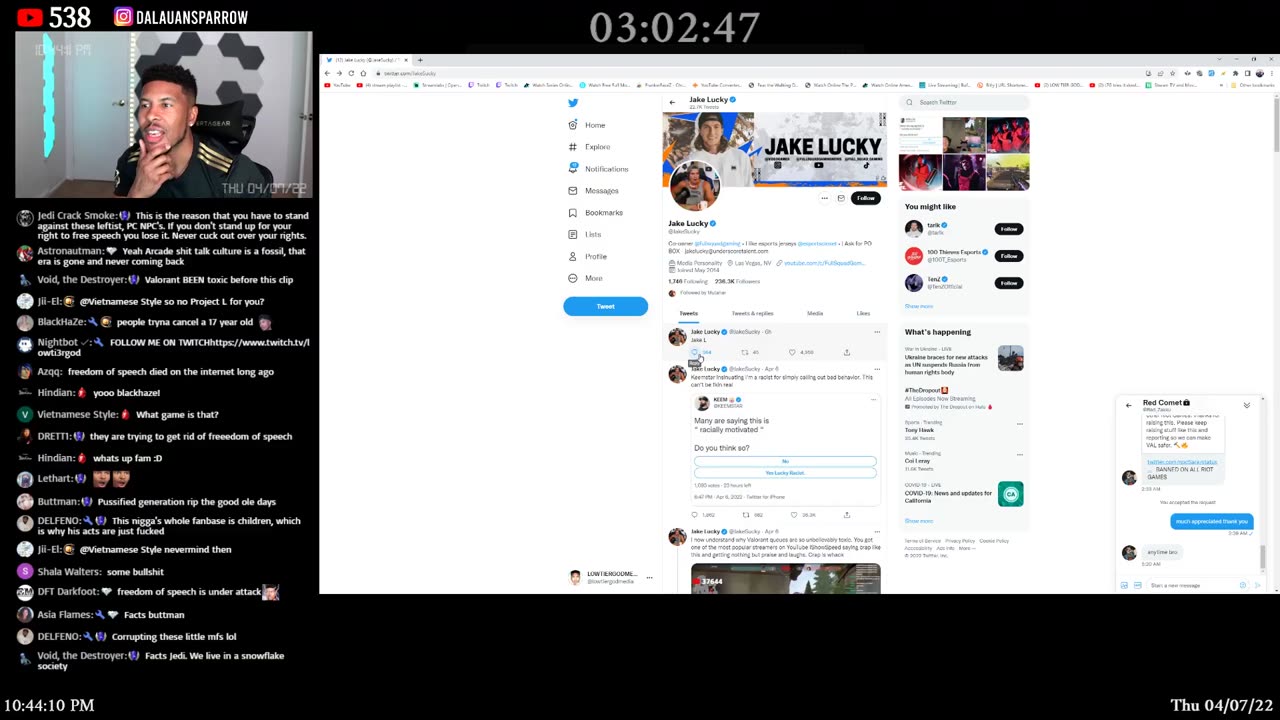This screenshot has width=1280, height=720.
Task: Select Yes Lucky Racist poll option
Action: pos(785,472)
